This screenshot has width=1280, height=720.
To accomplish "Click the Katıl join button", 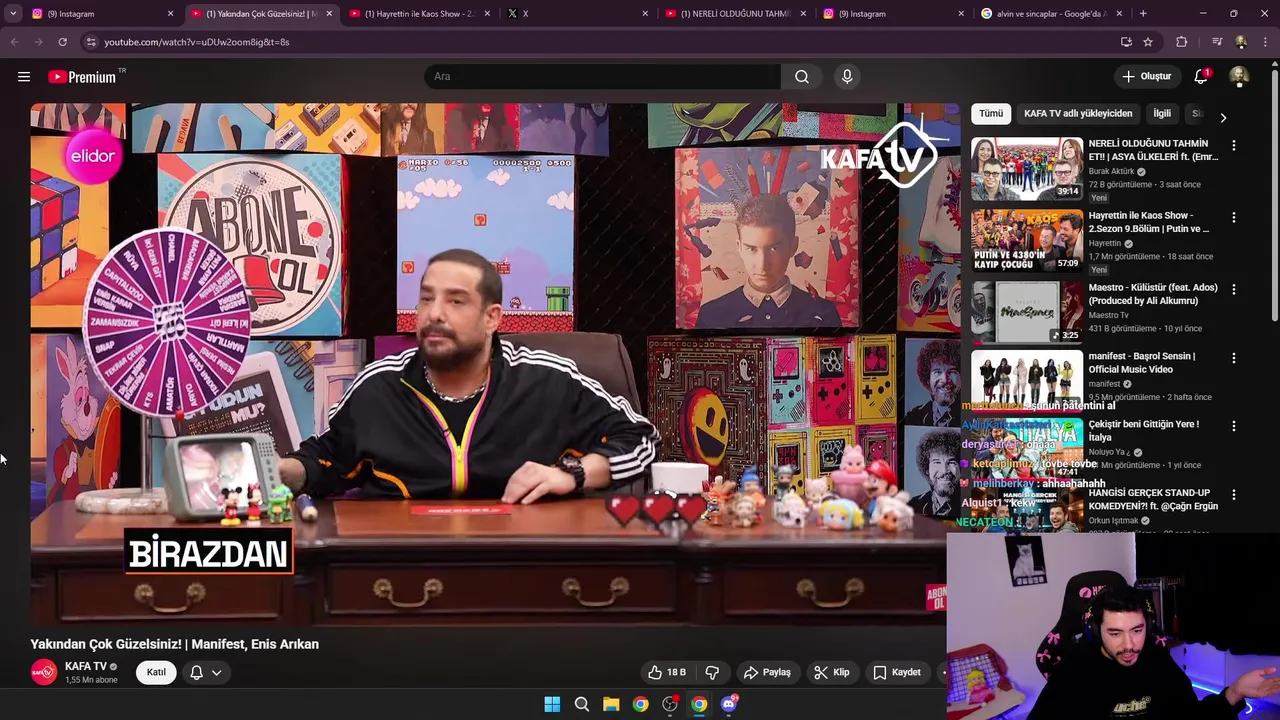I will tap(156, 673).
